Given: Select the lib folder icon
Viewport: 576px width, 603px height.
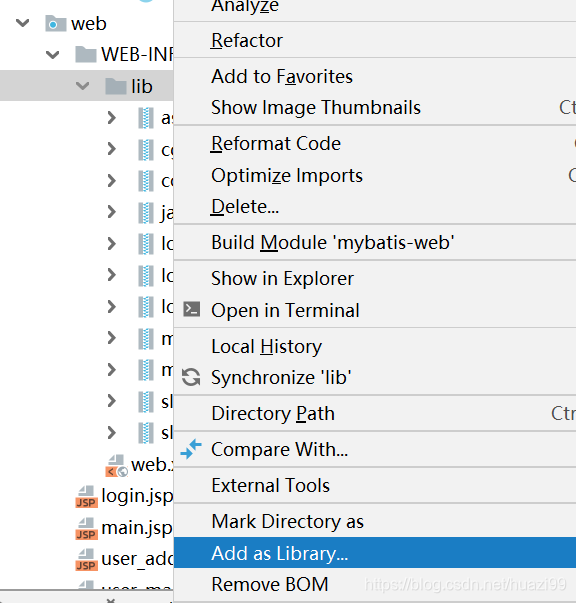Looking at the screenshot, I should pyautogui.click(x=116, y=86).
